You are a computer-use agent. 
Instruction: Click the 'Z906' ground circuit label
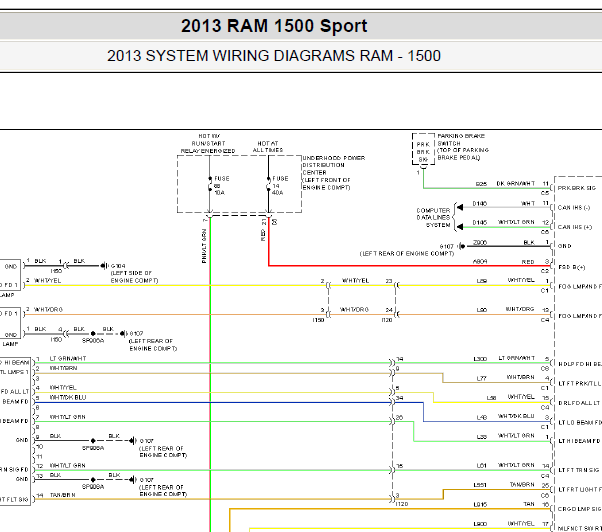click(480, 242)
